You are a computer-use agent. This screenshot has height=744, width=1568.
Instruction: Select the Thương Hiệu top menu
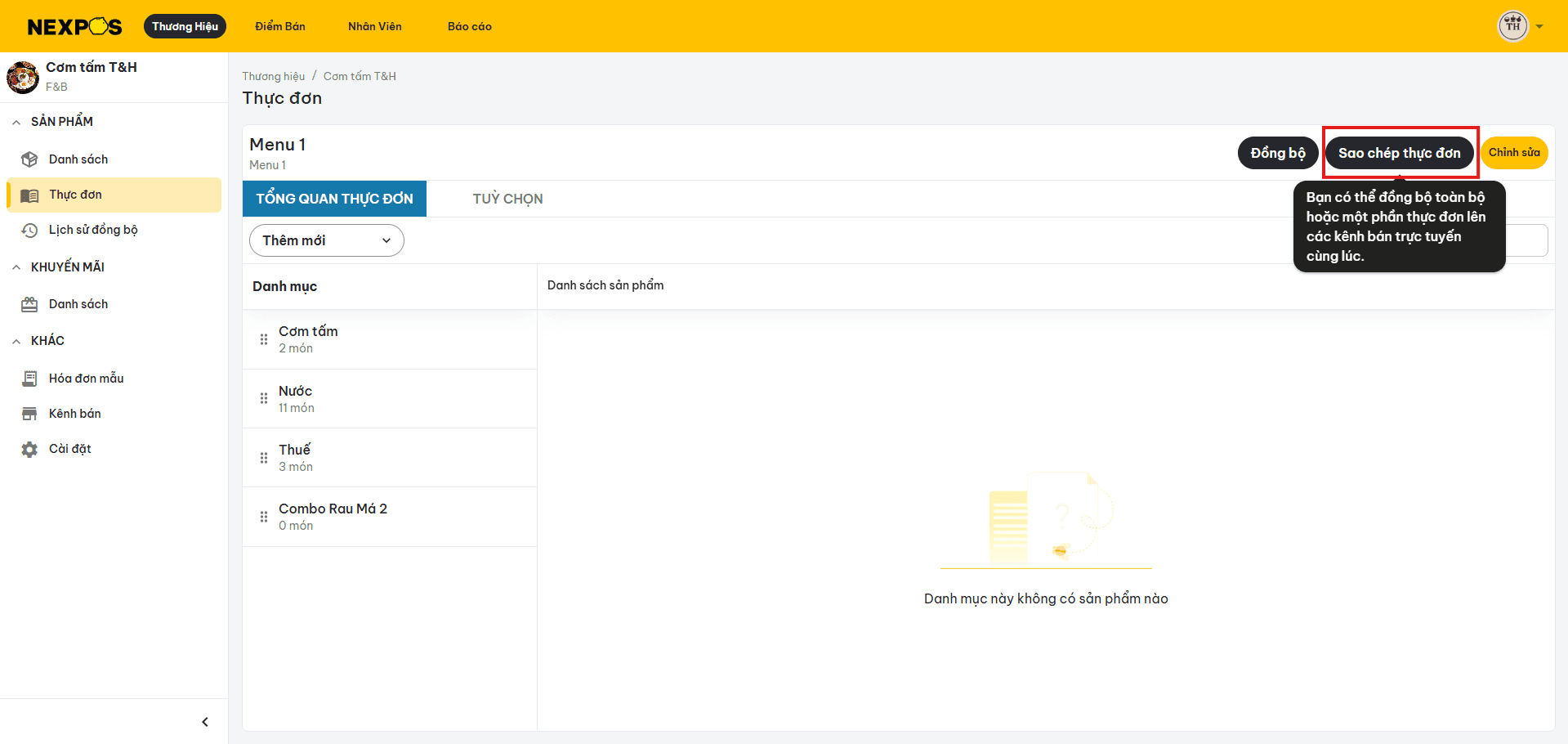(185, 26)
